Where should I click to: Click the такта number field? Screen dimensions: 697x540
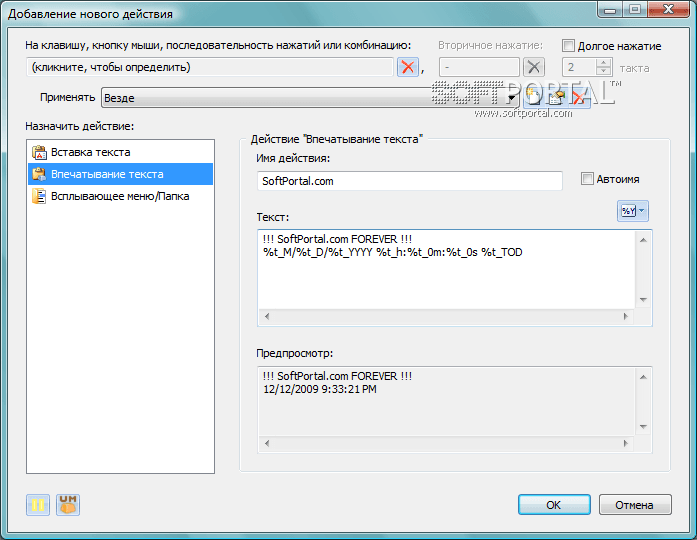pyautogui.click(x=579, y=68)
